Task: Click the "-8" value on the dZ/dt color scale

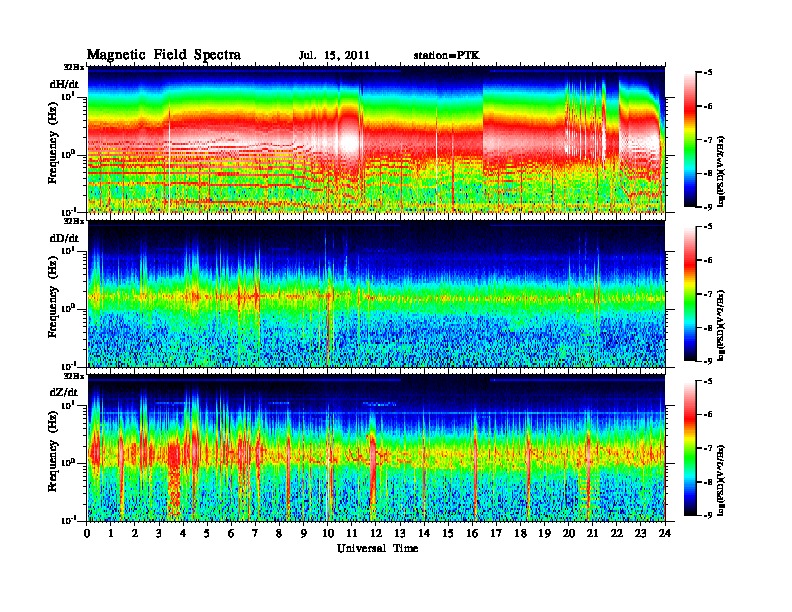Action: click(x=708, y=482)
